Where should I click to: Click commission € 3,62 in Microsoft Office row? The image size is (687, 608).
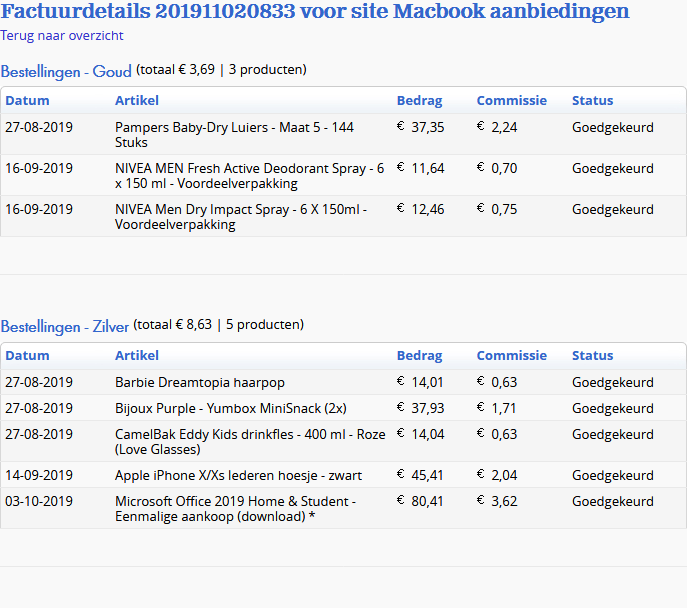(497, 501)
